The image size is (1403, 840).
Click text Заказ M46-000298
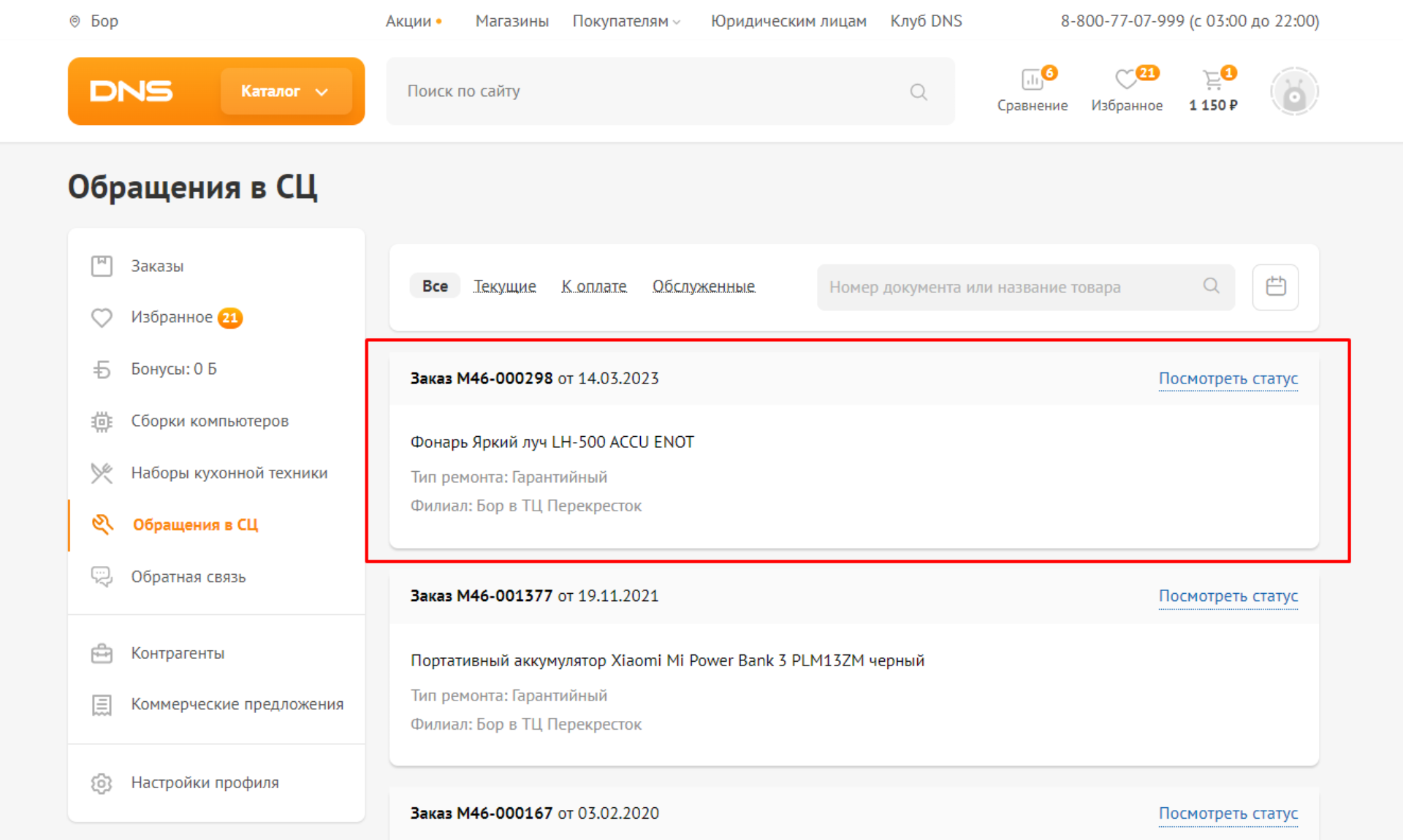click(481, 378)
